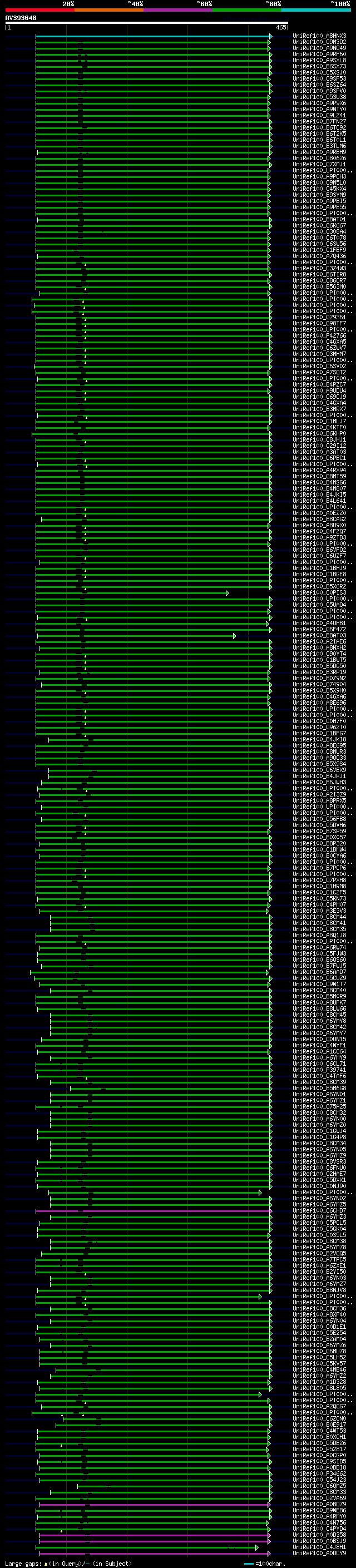Click label UniRef100_A0D358
Screen dimensions: 356x1568
[319, 1535]
